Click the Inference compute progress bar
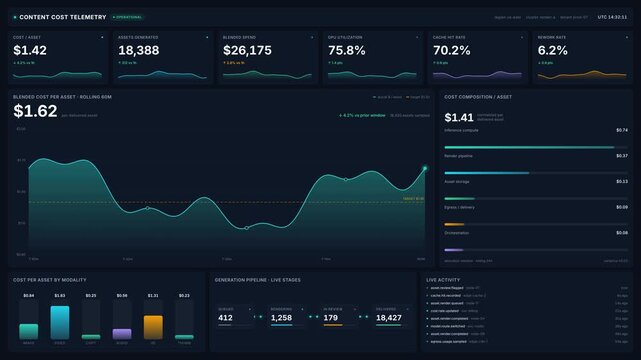This screenshot has width=641, height=360. click(536, 147)
